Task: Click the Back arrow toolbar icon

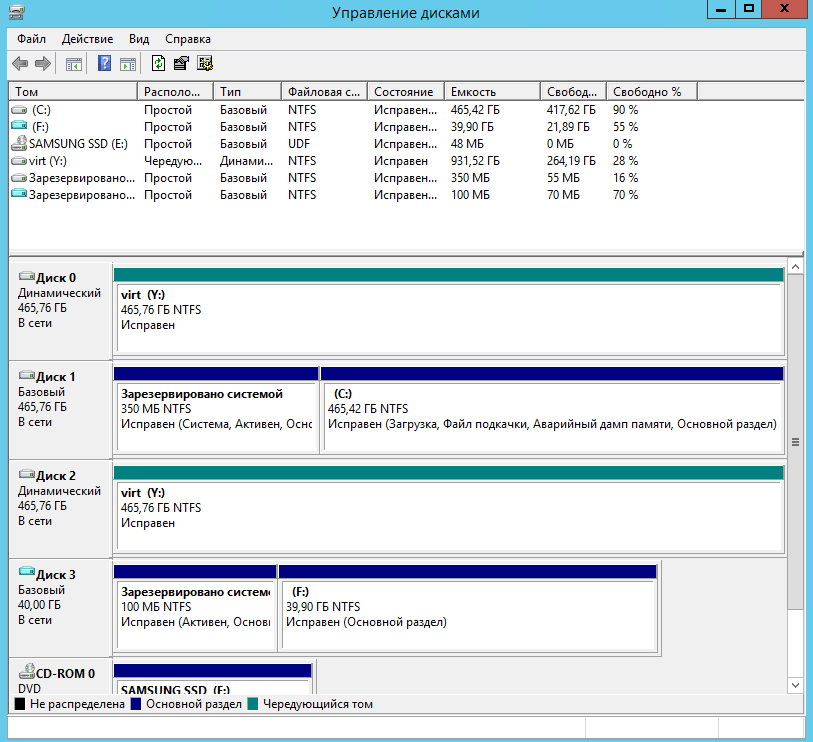Action: click(x=20, y=64)
